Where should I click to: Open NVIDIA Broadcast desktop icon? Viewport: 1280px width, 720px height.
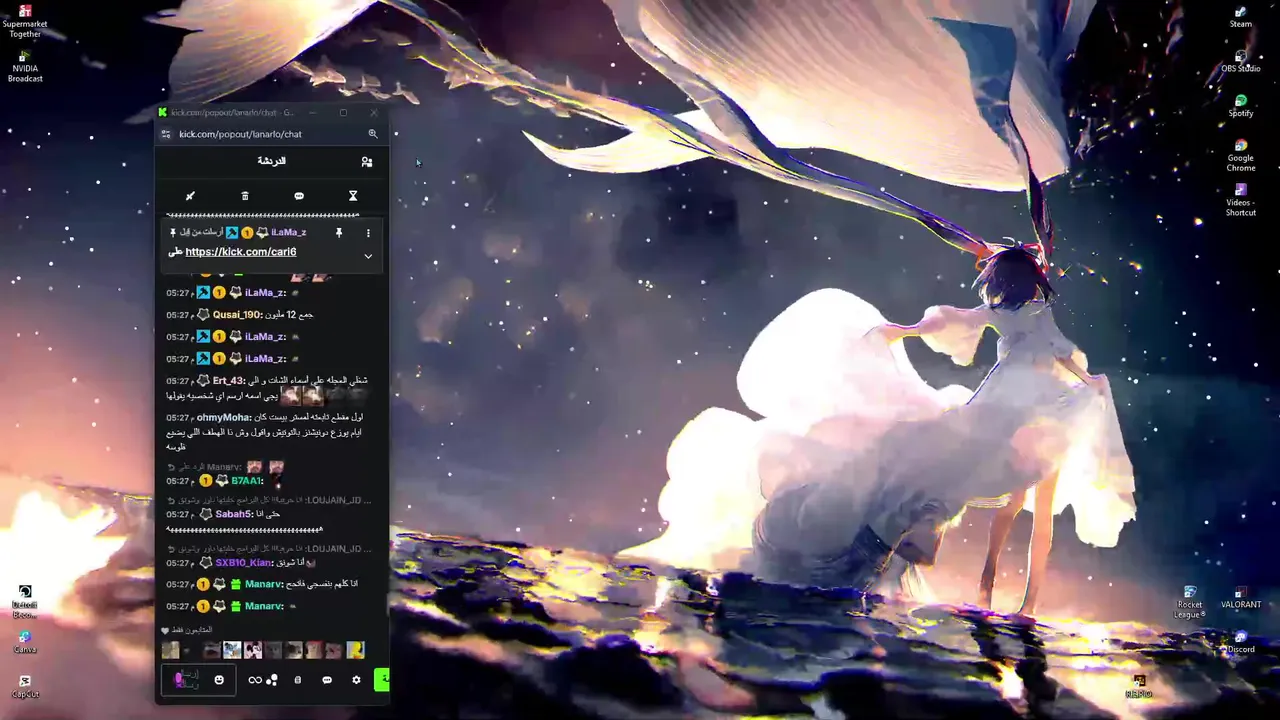click(x=25, y=66)
